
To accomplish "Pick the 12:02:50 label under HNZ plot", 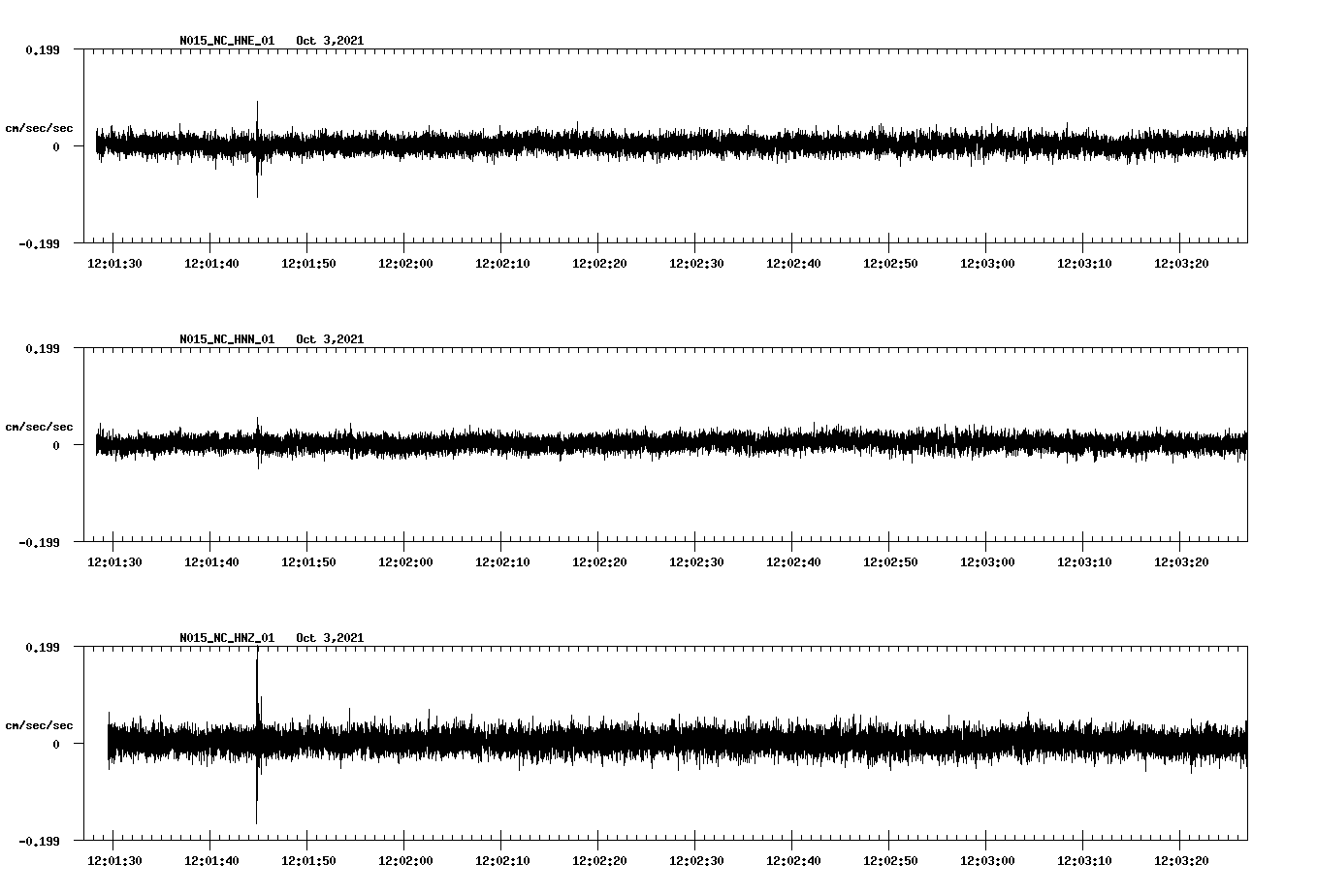I will click(890, 861).
